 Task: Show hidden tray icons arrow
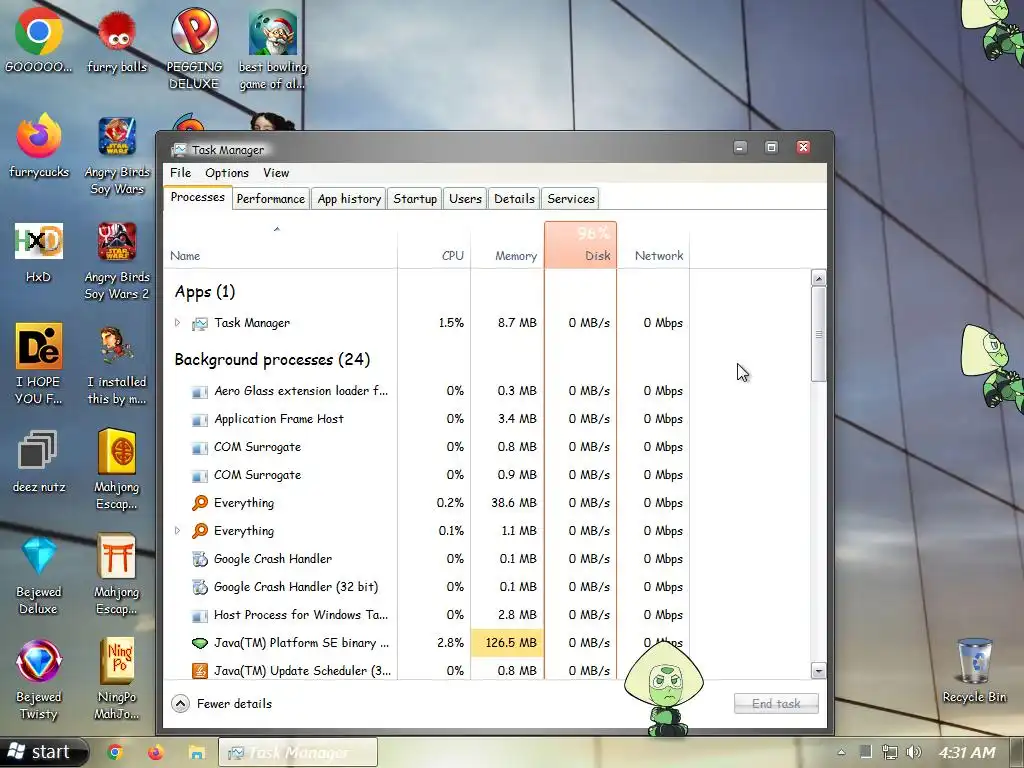tap(841, 752)
